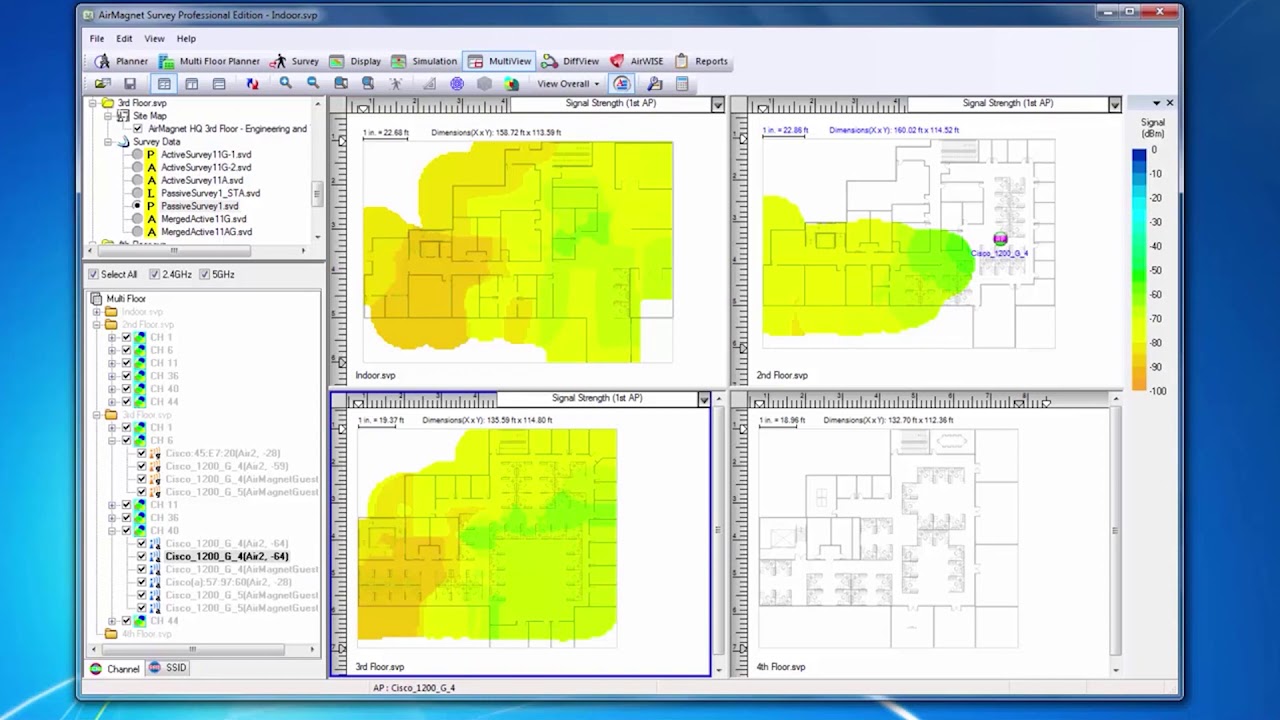Viewport: 1280px width, 720px height.
Task: Open the Simulation view
Action: (x=424, y=61)
